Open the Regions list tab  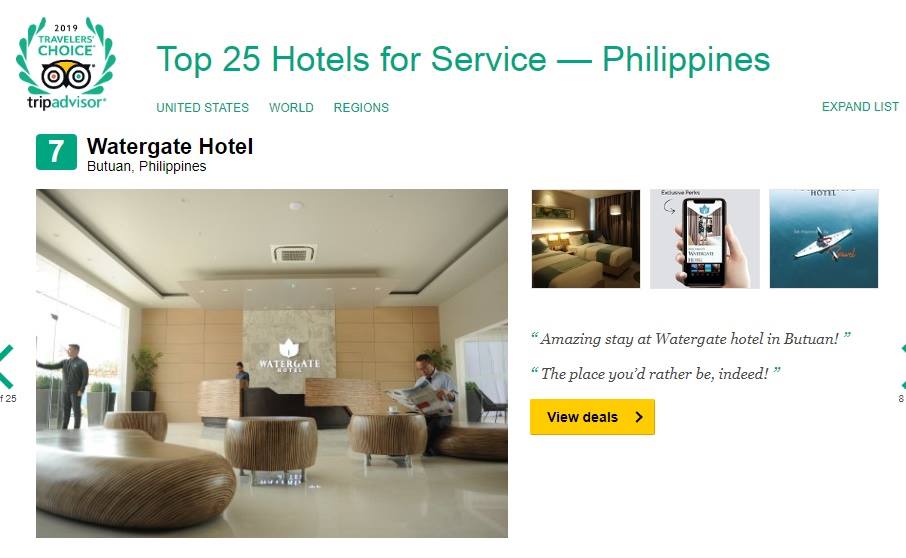point(361,107)
